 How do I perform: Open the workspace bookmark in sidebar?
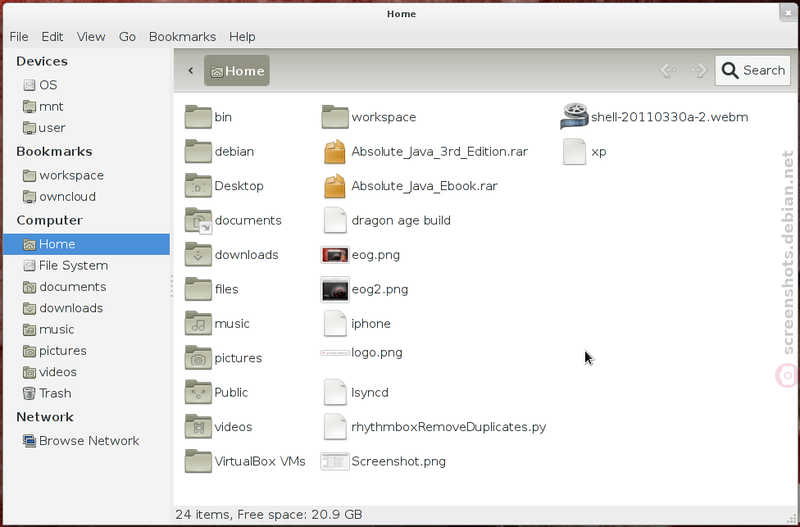(x=86, y=175)
